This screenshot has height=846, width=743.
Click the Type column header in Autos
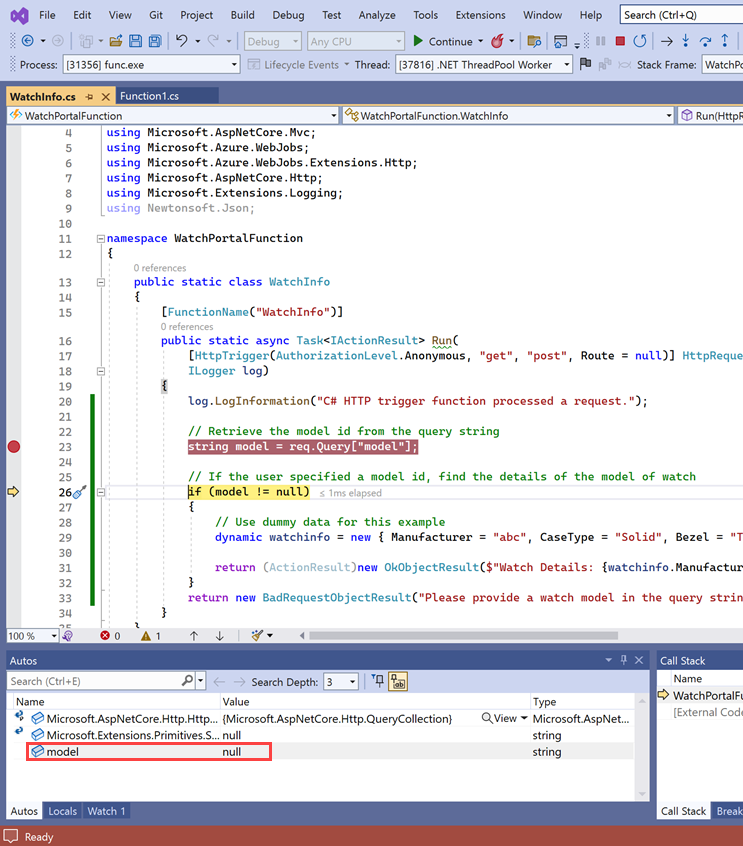tap(582, 701)
